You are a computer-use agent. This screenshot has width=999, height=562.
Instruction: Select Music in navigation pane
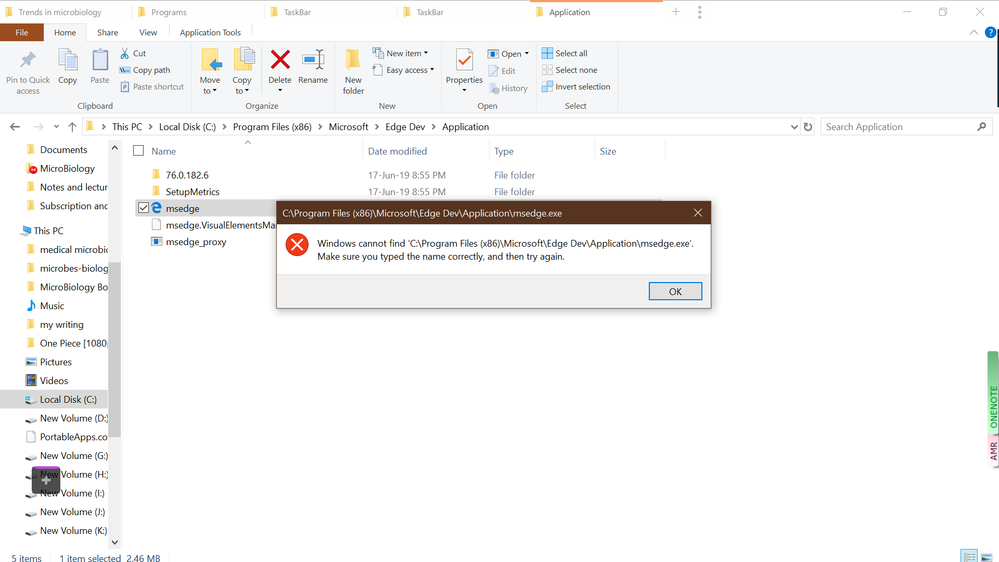(52, 306)
